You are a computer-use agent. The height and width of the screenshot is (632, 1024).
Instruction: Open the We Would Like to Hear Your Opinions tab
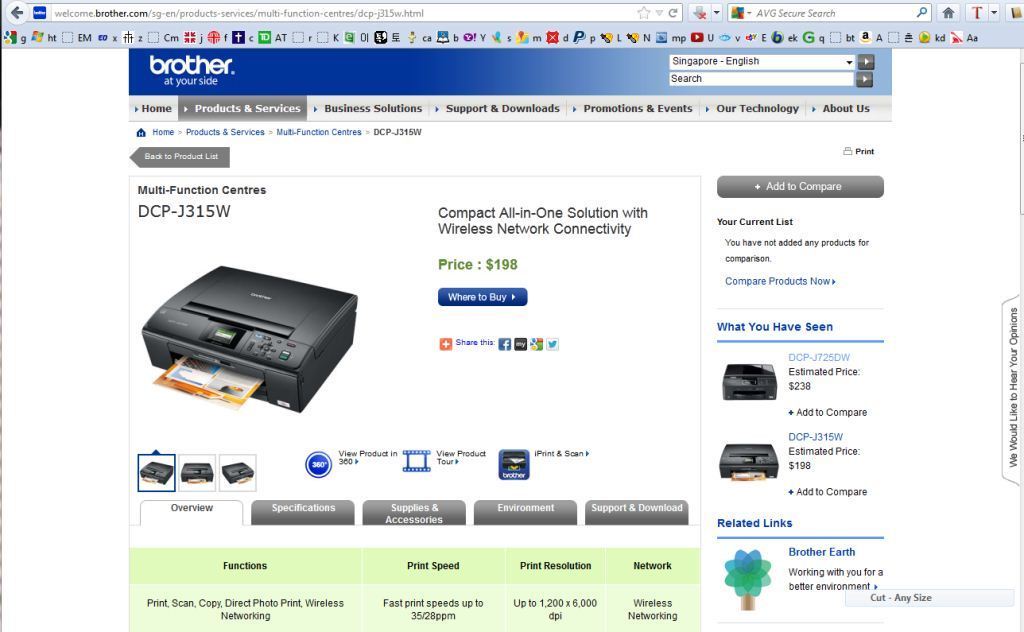tap(1012, 388)
